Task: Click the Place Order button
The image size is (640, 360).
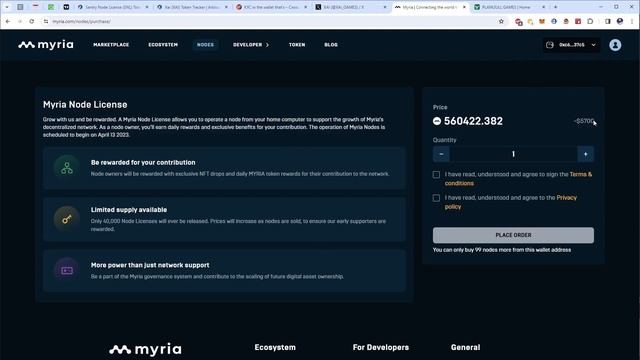Action: pyautogui.click(x=513, y=235)
